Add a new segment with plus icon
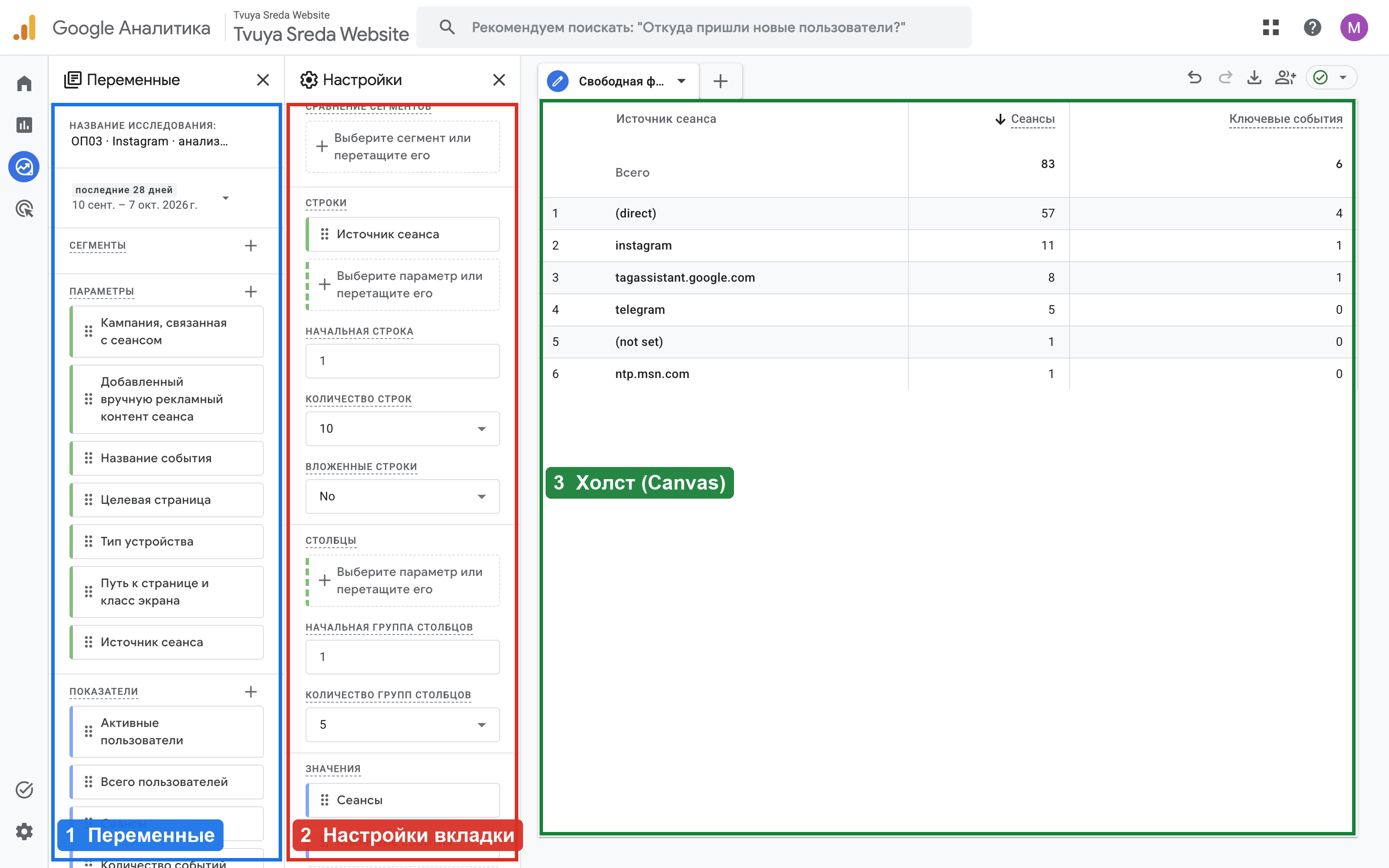 point(251,246)
